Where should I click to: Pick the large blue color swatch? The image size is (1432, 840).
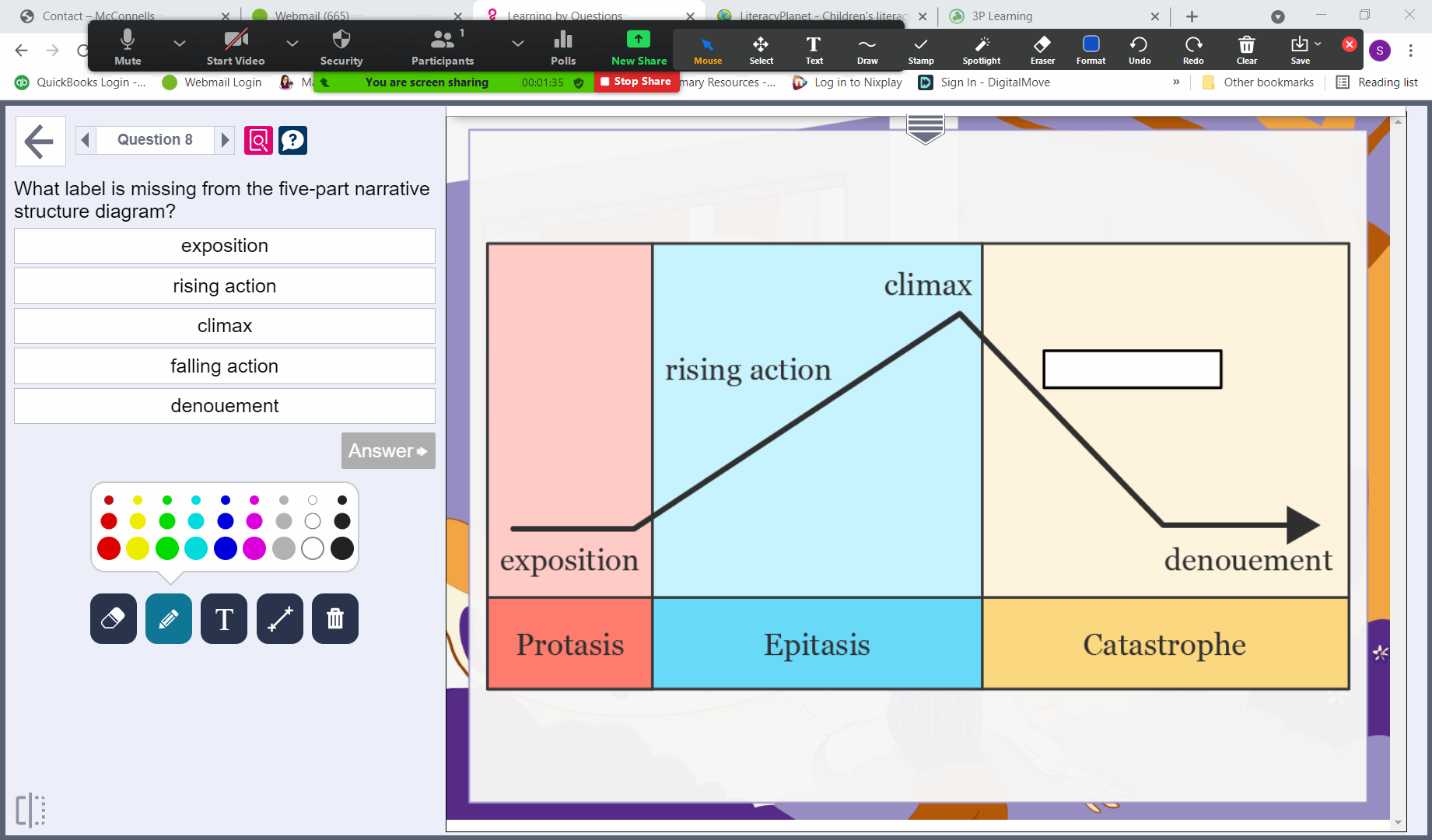pyautogui.click(x=226, y=548)
